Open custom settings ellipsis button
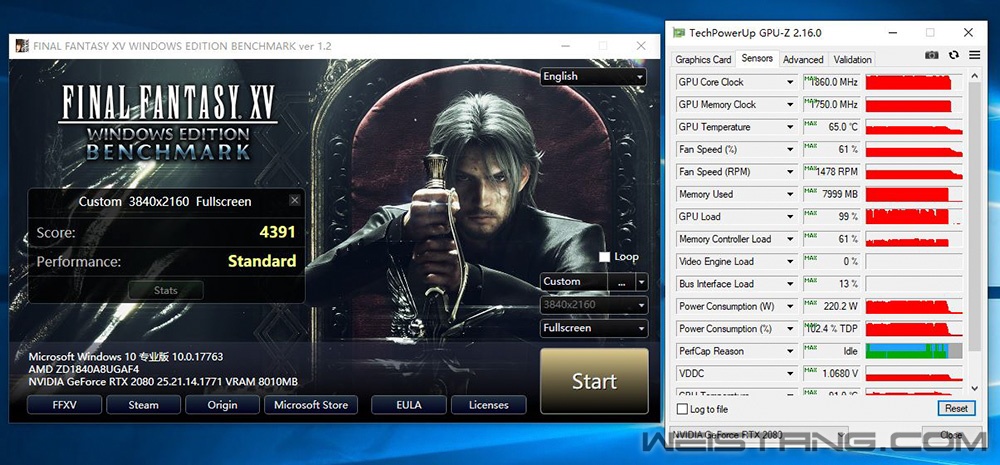 (x=622, y=281)
